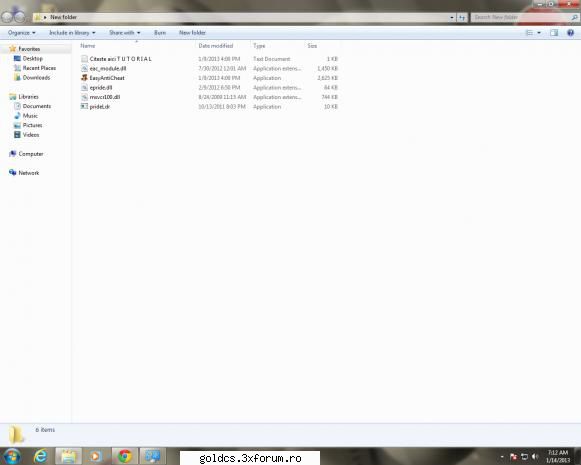This screenshot has width=581, height=465.
Task: Click the Music note icon in Libraries
Action: tap(17, 116)
